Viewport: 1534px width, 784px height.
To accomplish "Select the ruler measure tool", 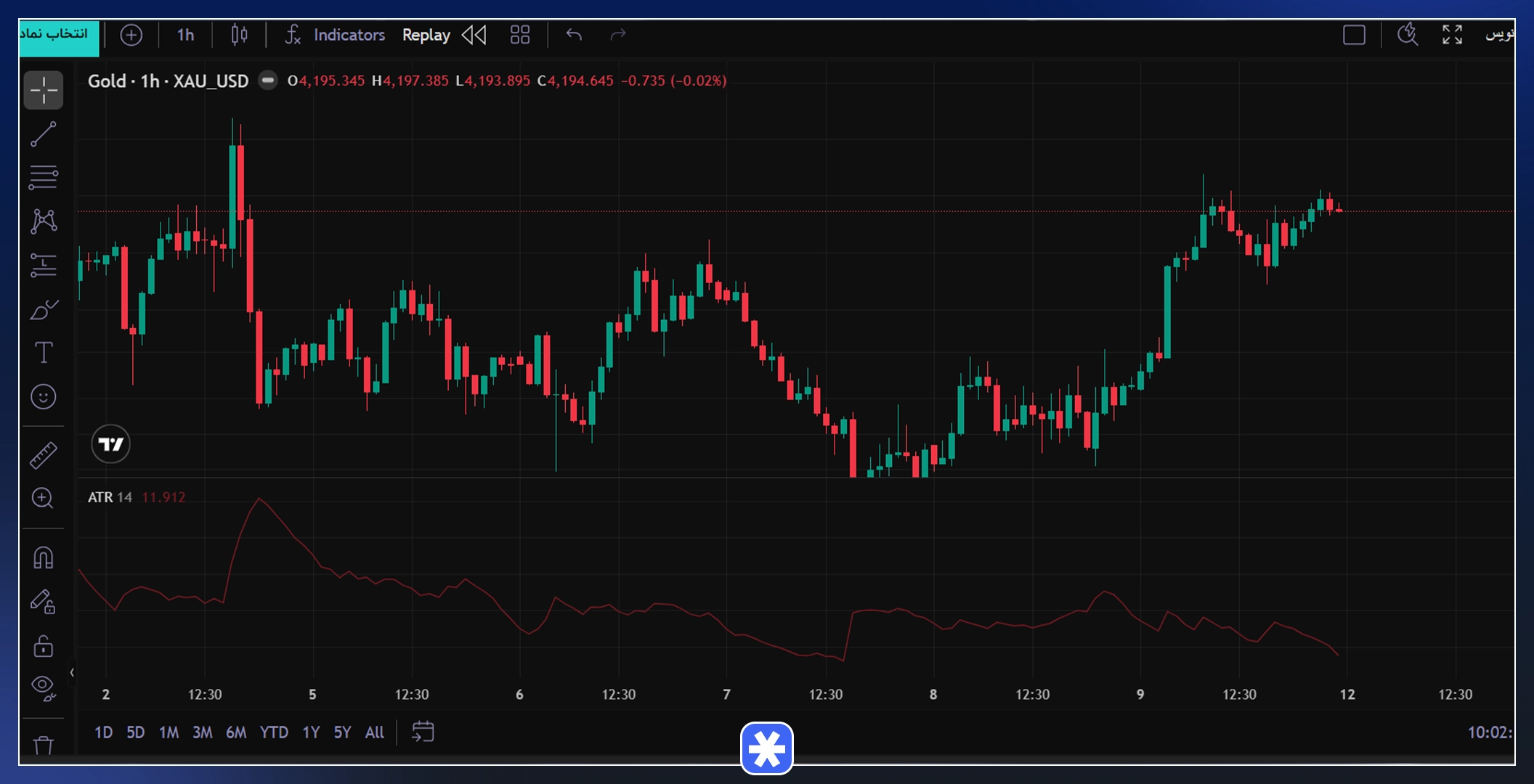I will tap(44, 455).
